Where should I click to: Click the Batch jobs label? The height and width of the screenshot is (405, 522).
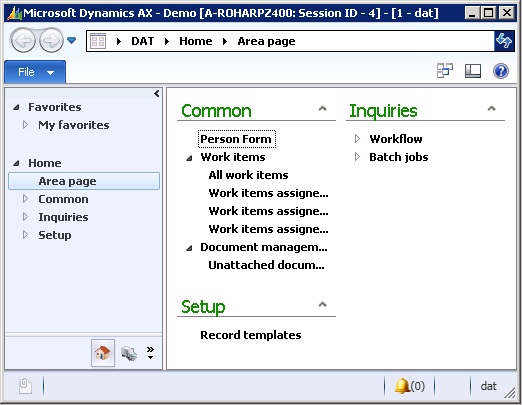click(399, 157)
